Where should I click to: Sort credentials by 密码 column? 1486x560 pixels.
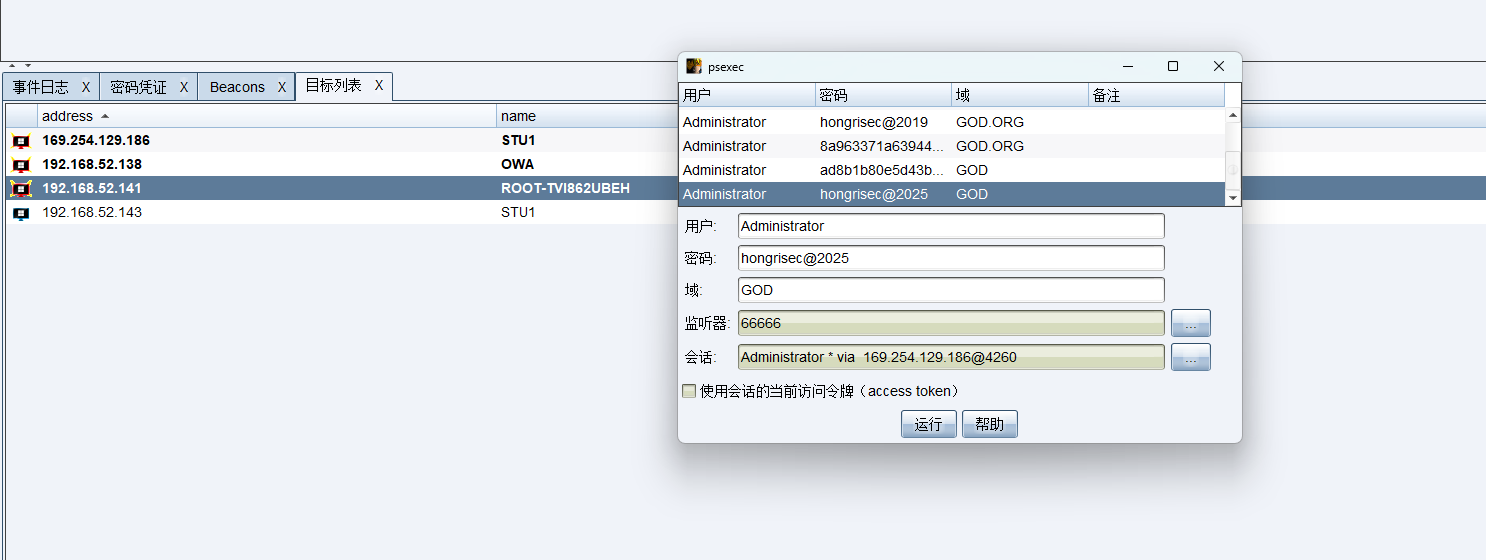[x=883, y=95]
